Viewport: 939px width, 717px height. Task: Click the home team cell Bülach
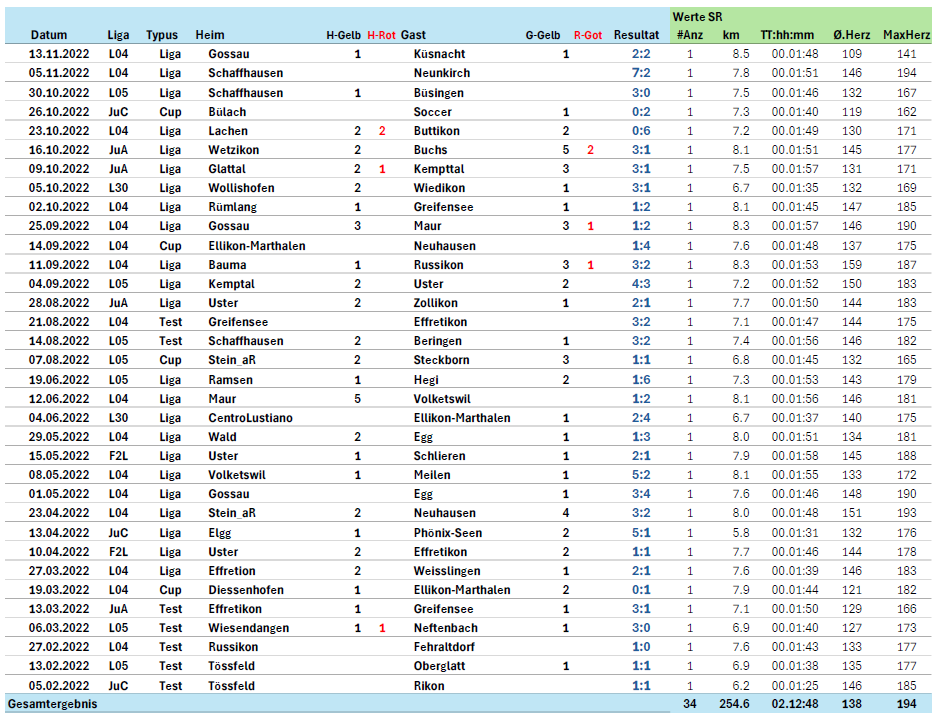227,112
